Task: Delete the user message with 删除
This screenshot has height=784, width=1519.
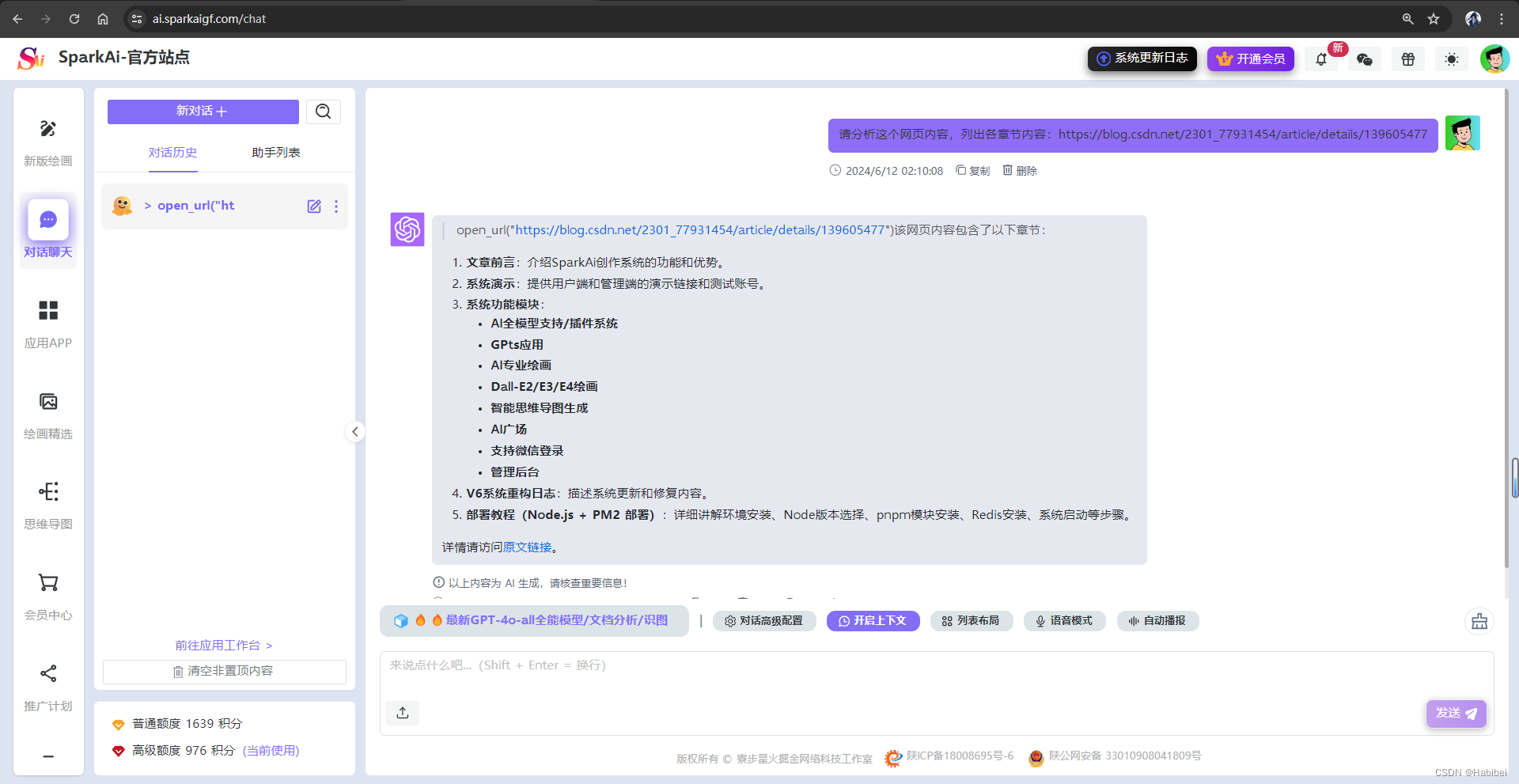Action: pos(1020,171)
